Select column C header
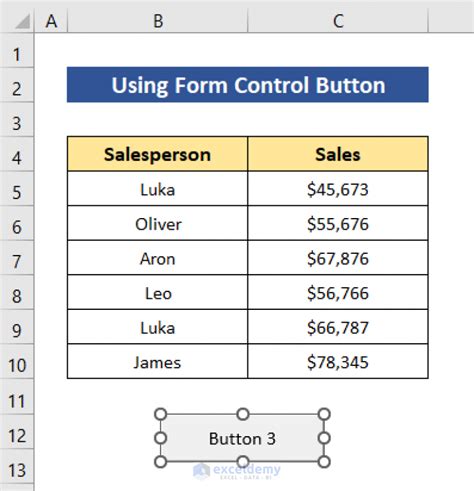Image resolution: width=474 pixels, height=491 pixels. [x=338, y=21]
